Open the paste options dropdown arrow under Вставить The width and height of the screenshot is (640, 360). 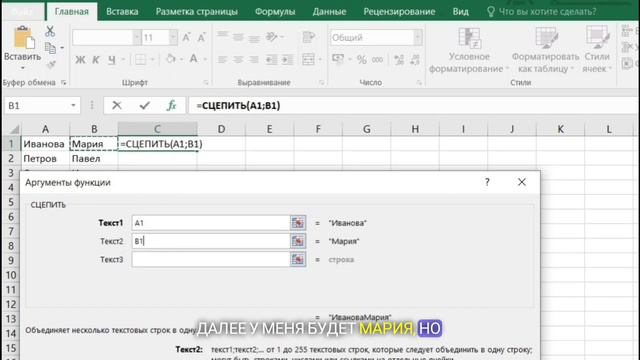tap(22, 68)
